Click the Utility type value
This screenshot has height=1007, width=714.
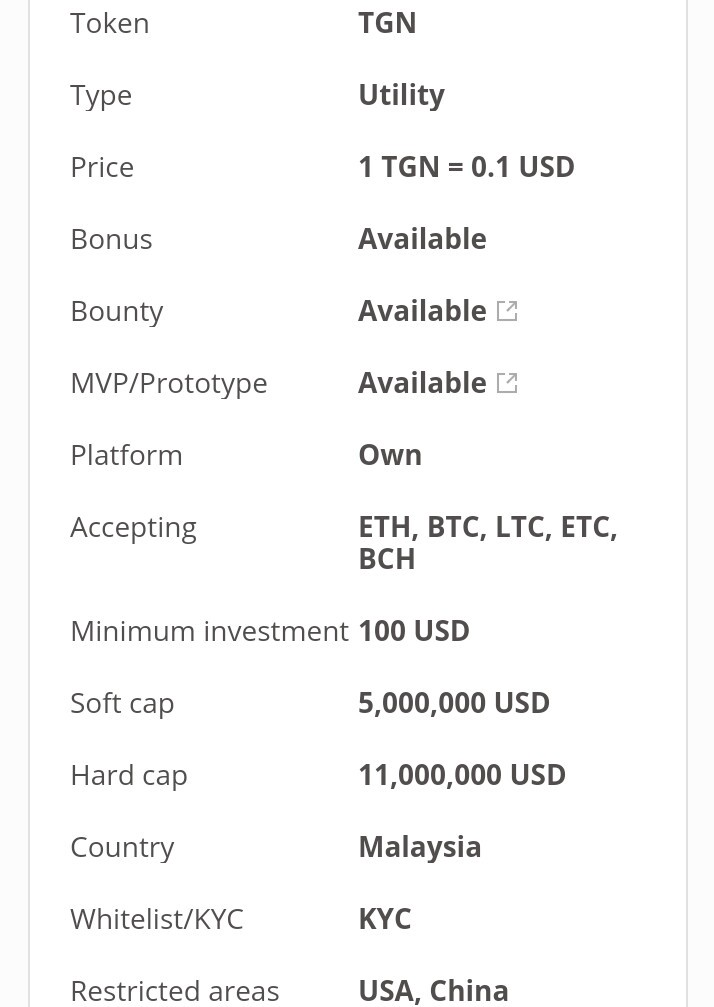(x=401, y=95)
